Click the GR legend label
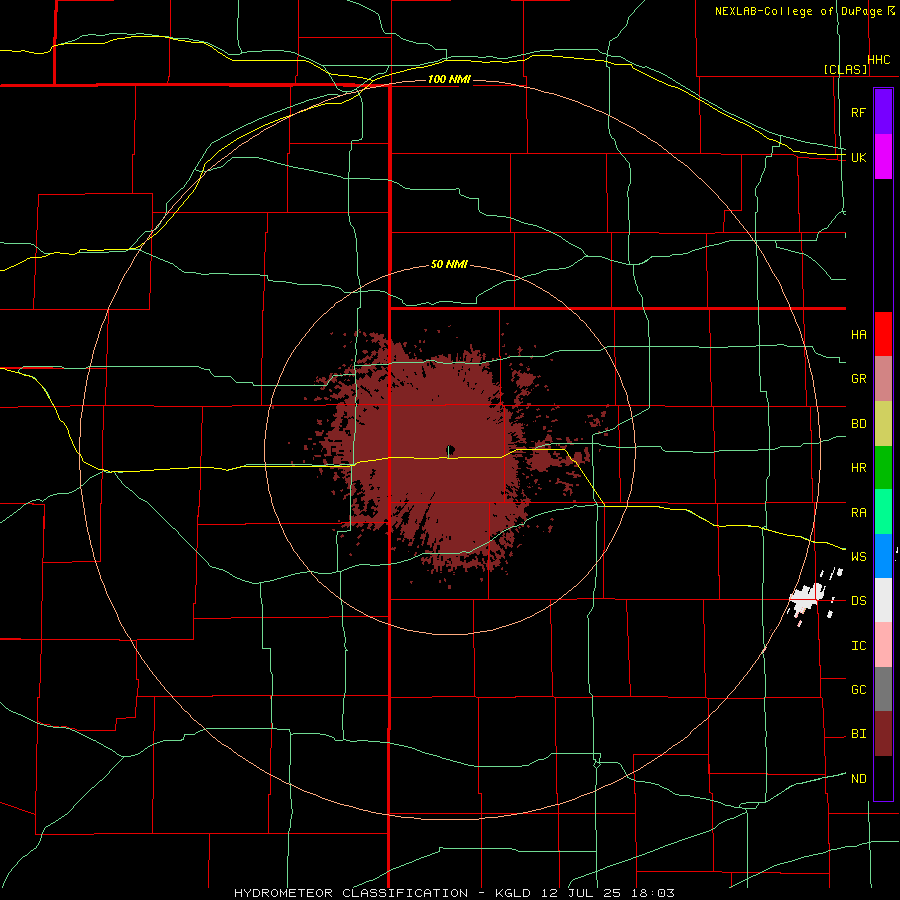Screen dimensions: 900x900 (x=858, y=379)
